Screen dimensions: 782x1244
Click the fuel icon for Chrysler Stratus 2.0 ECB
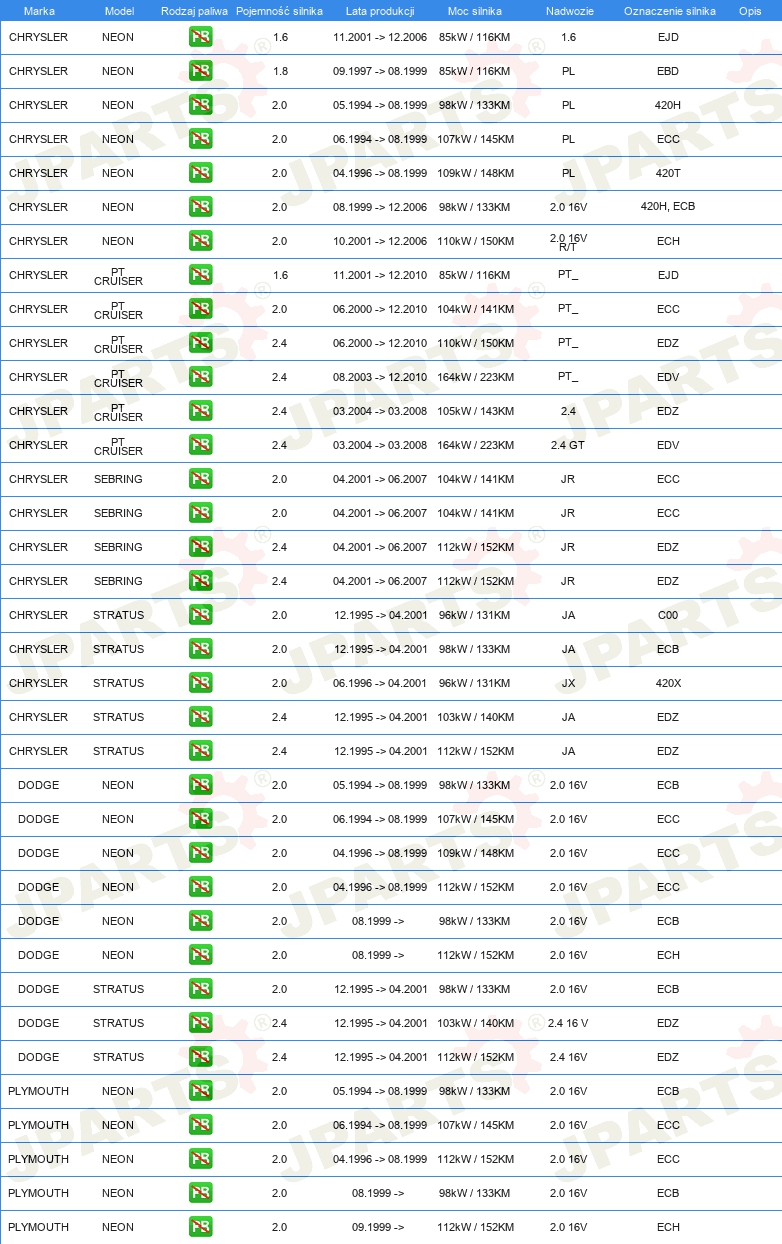click(201, 649)
